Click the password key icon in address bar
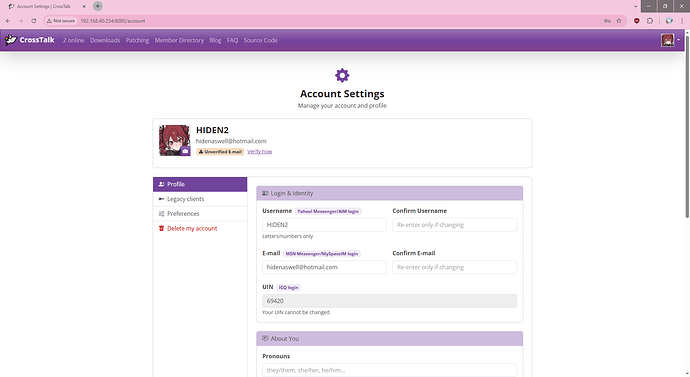 (x=607, y=21)
